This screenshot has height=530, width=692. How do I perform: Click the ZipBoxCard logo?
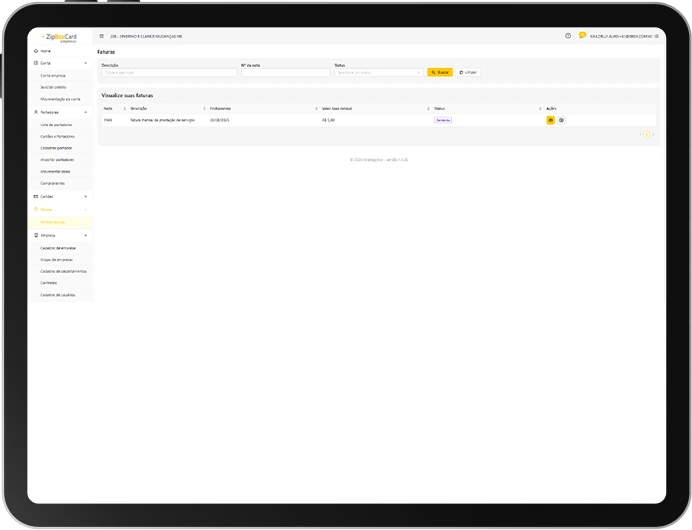[60, 36]
